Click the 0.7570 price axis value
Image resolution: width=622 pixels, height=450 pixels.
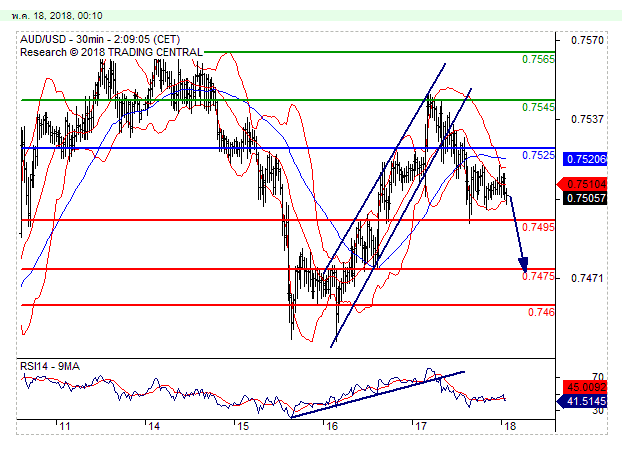587,40
